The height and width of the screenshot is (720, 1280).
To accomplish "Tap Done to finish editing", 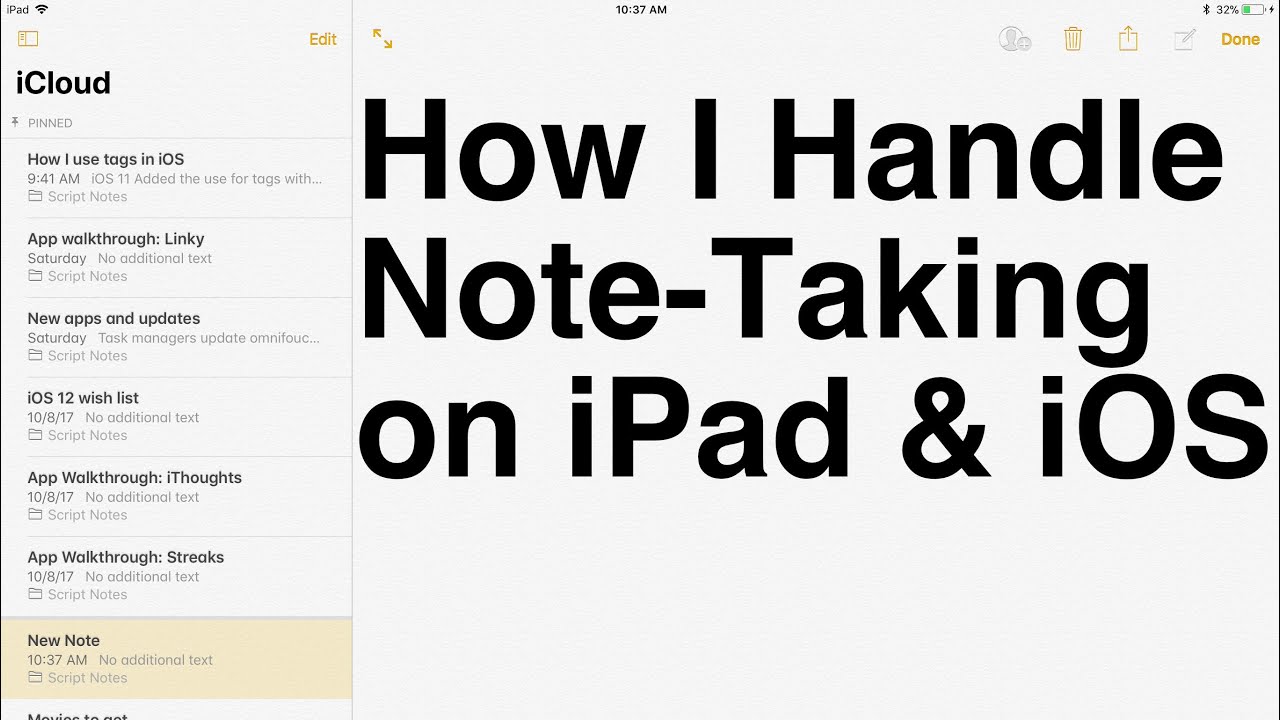I will click(1240, 39).
